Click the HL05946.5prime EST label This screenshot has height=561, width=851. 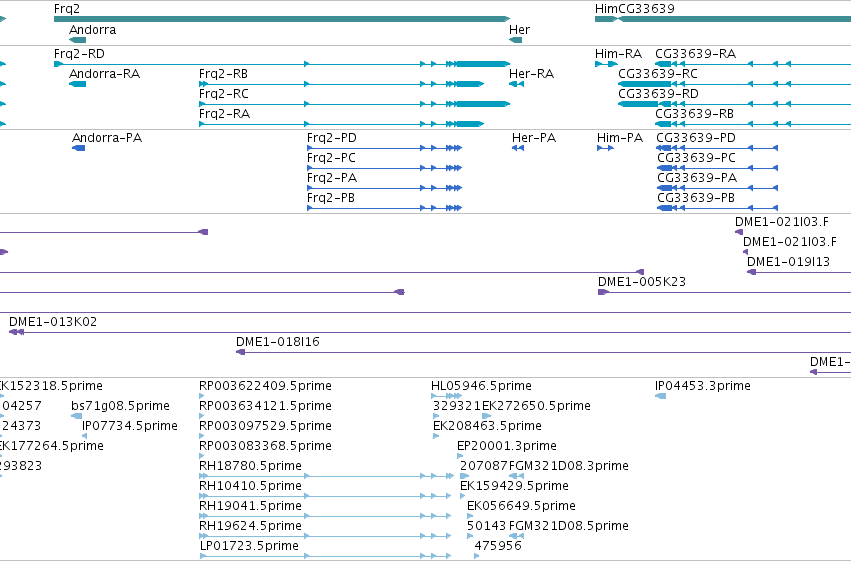coord(481,386)
